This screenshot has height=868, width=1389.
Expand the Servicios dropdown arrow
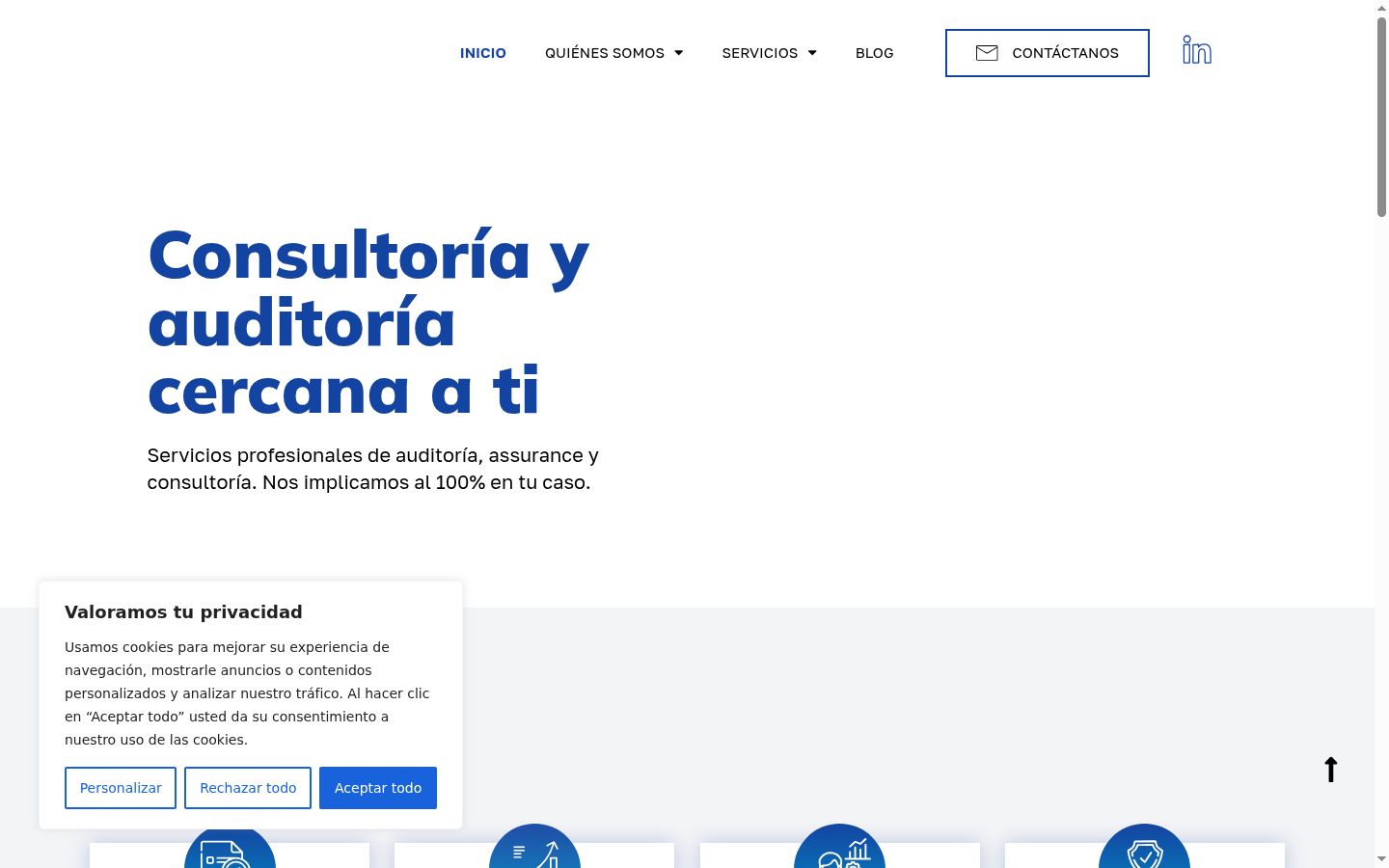pos(812,53)
